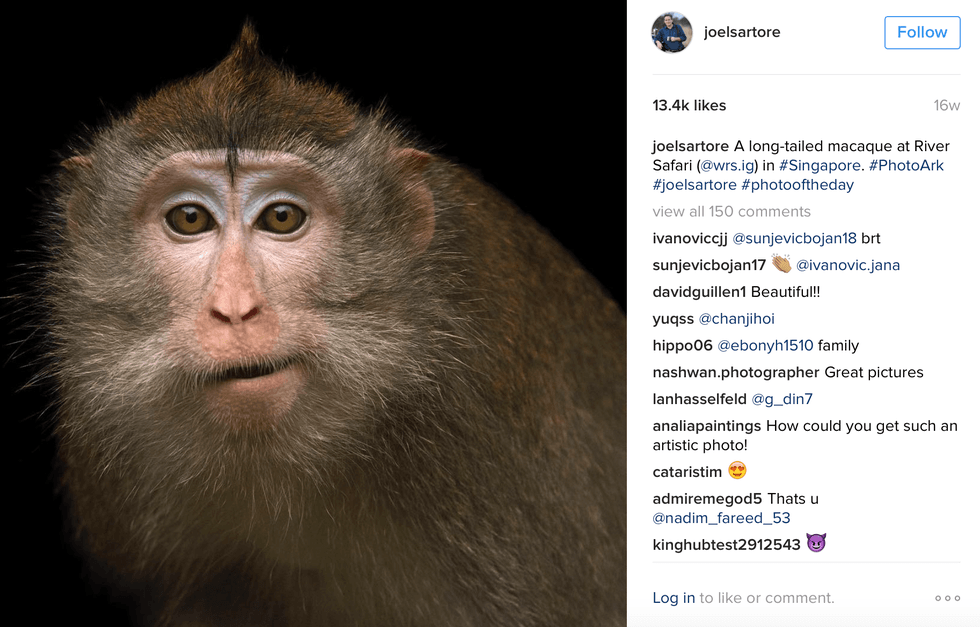Open commenter analiapaintings' profile
This screenshot has width=980, height=627.
click(x=706, y=426)
